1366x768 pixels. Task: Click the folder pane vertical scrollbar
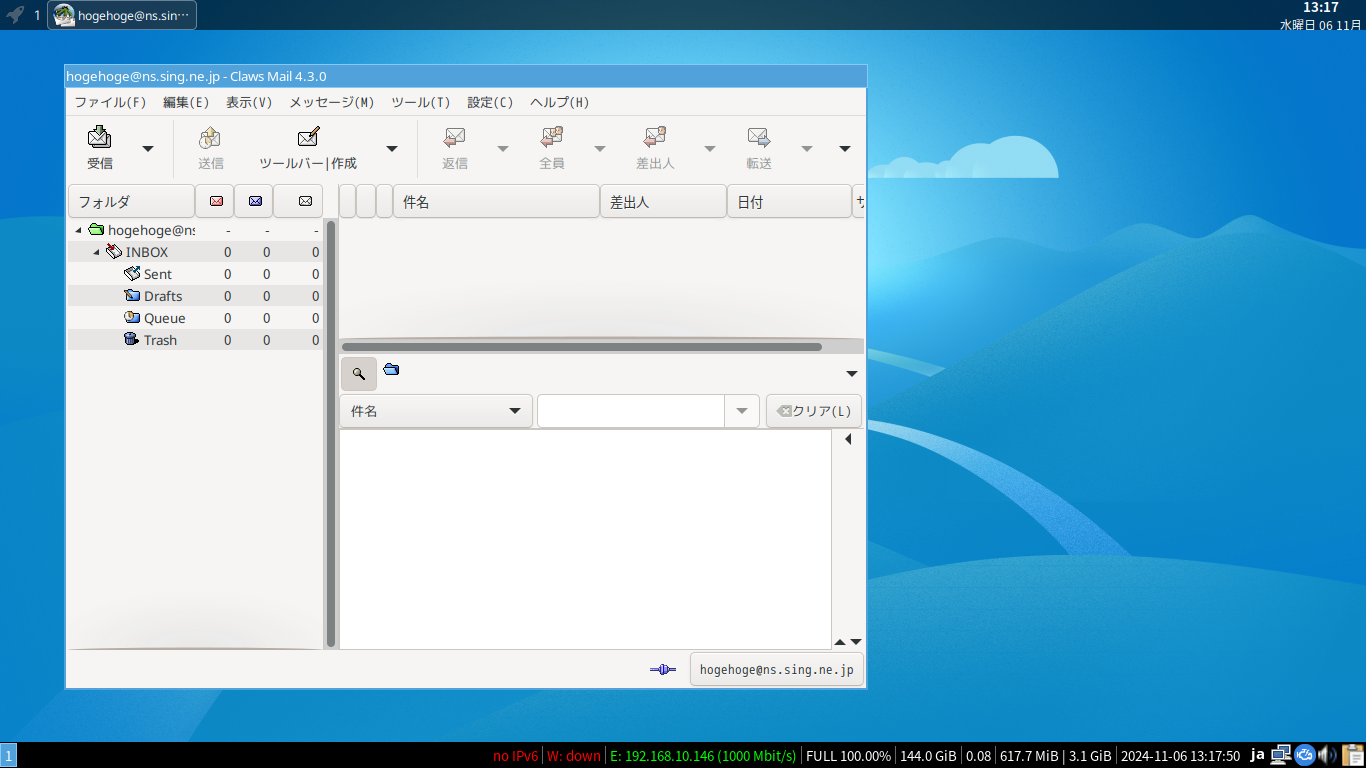(x=330, y=434)
